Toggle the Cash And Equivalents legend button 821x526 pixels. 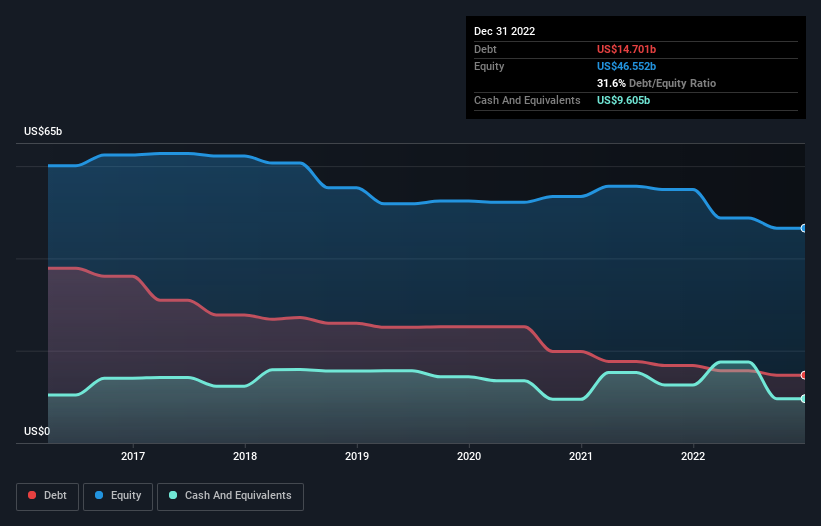tap(230, 496)
